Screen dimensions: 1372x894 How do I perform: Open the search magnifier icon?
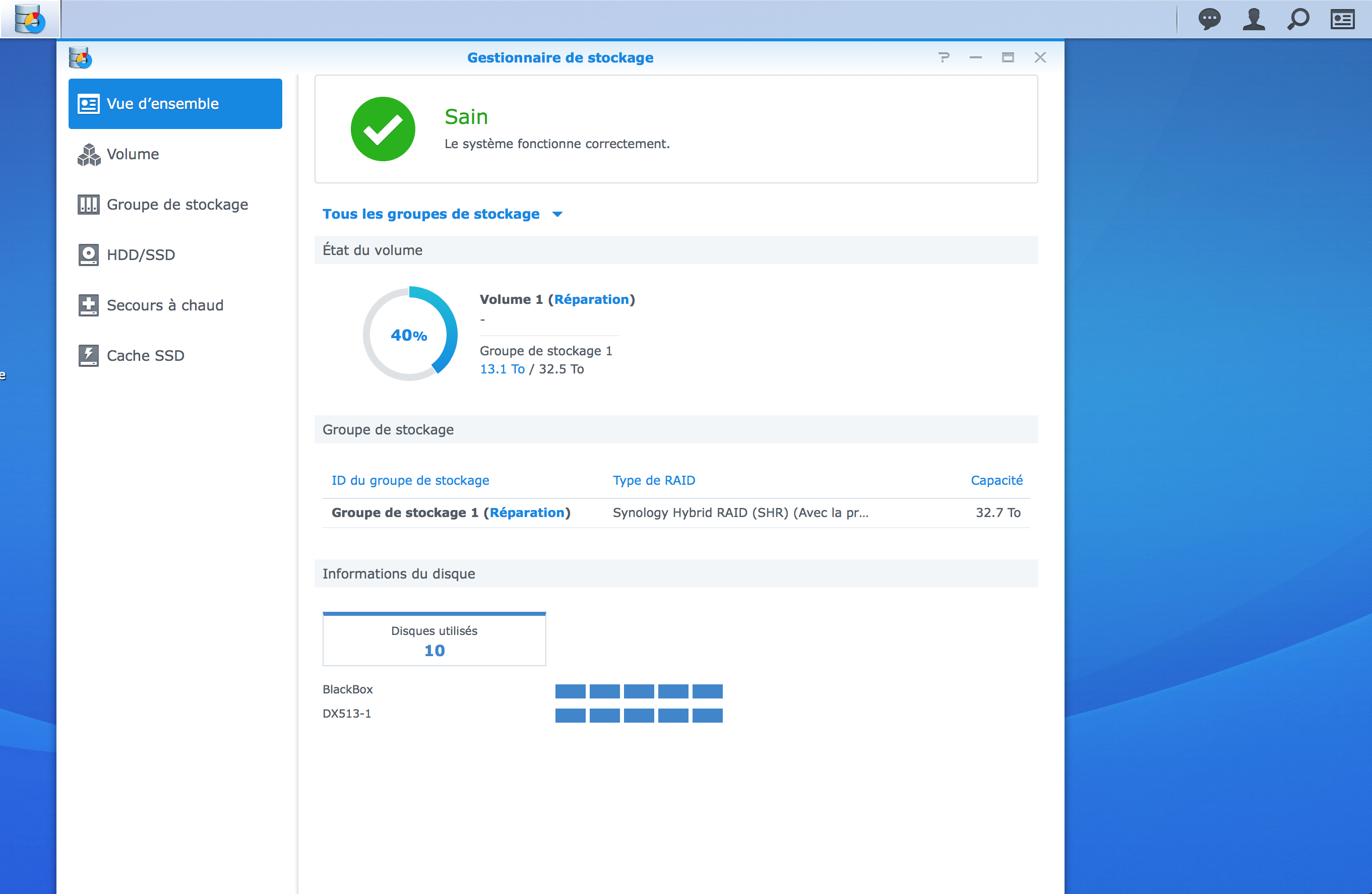[x=1297, y=19]
